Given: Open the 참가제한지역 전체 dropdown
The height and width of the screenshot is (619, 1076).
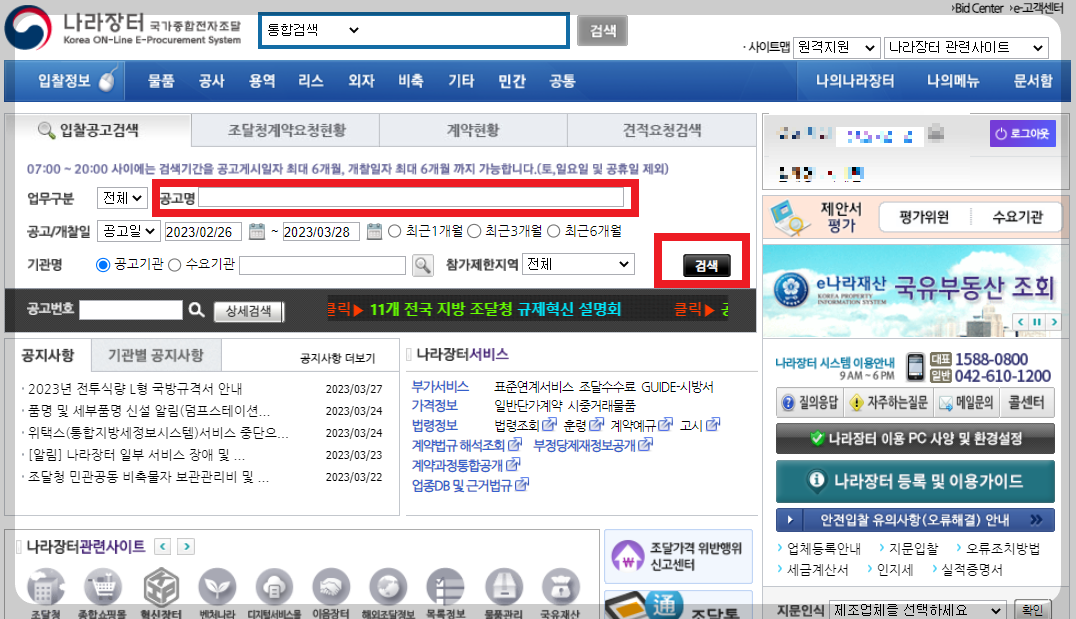Looking at the screenshot, I should [578, 264].
